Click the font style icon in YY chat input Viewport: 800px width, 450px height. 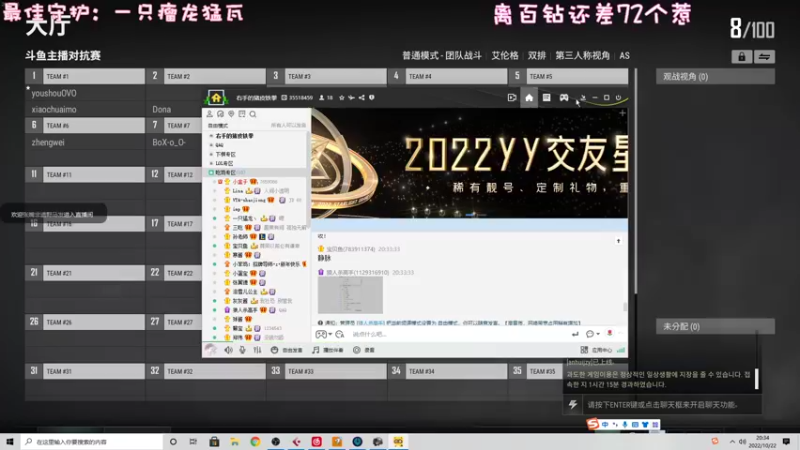pyautogui.click(x=339, y=334)
